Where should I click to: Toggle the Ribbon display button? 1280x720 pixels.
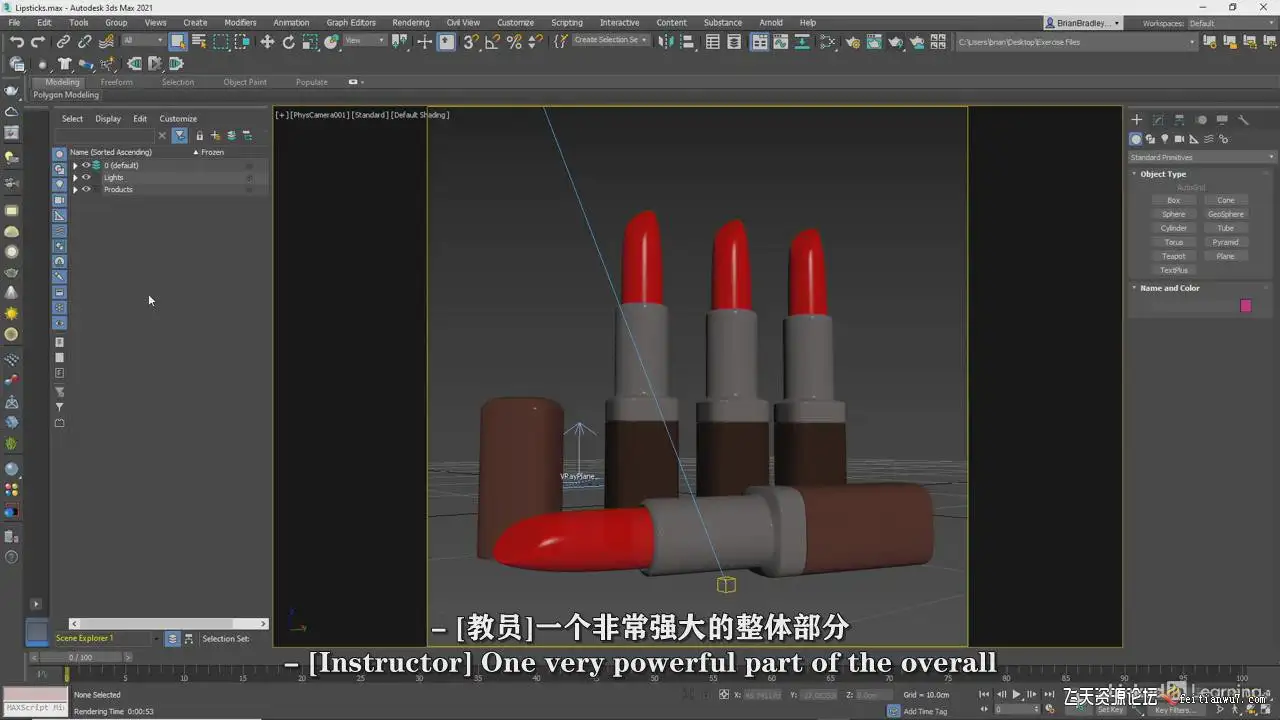[x=760, y=42]
